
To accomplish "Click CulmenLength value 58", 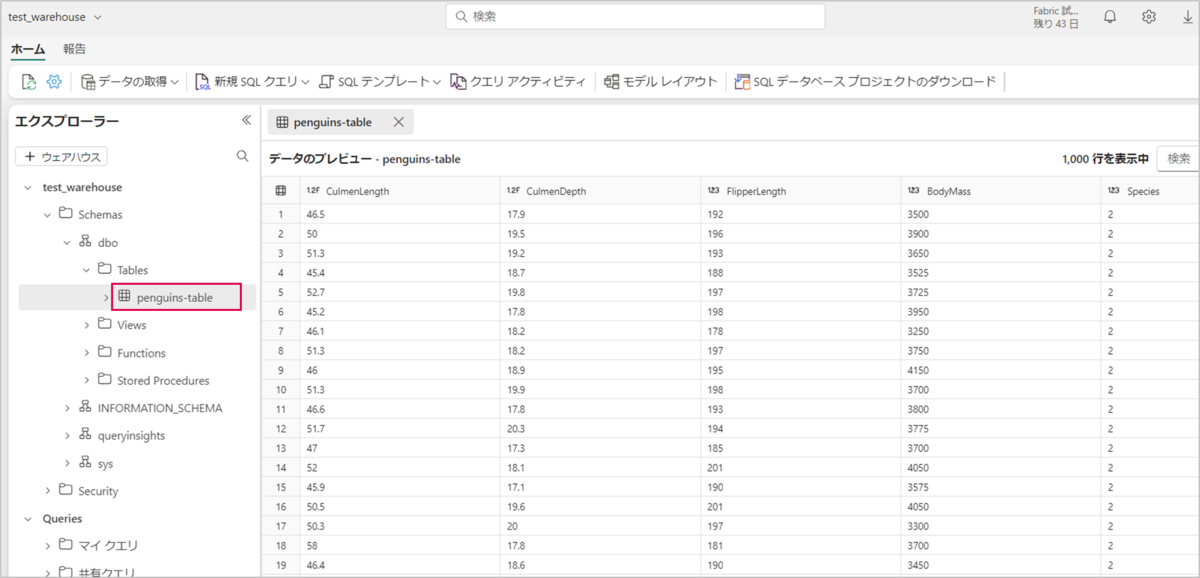I will [313, 545].
